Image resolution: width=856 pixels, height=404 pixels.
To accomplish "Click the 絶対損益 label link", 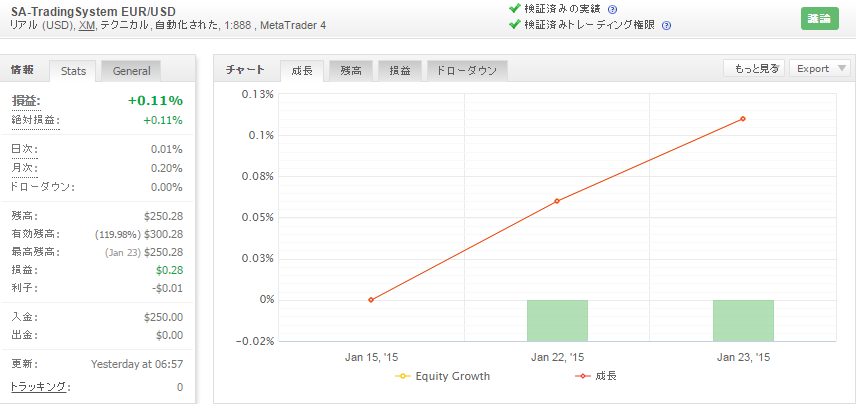I will (x=35, y=121).
